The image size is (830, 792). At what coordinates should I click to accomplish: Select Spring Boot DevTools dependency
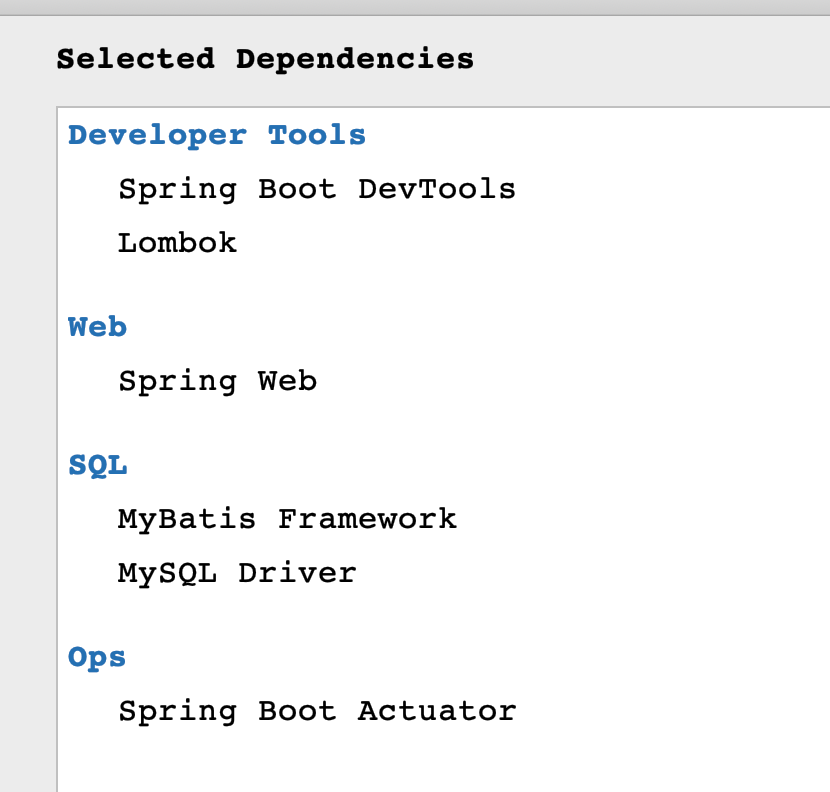coord(316,189)
